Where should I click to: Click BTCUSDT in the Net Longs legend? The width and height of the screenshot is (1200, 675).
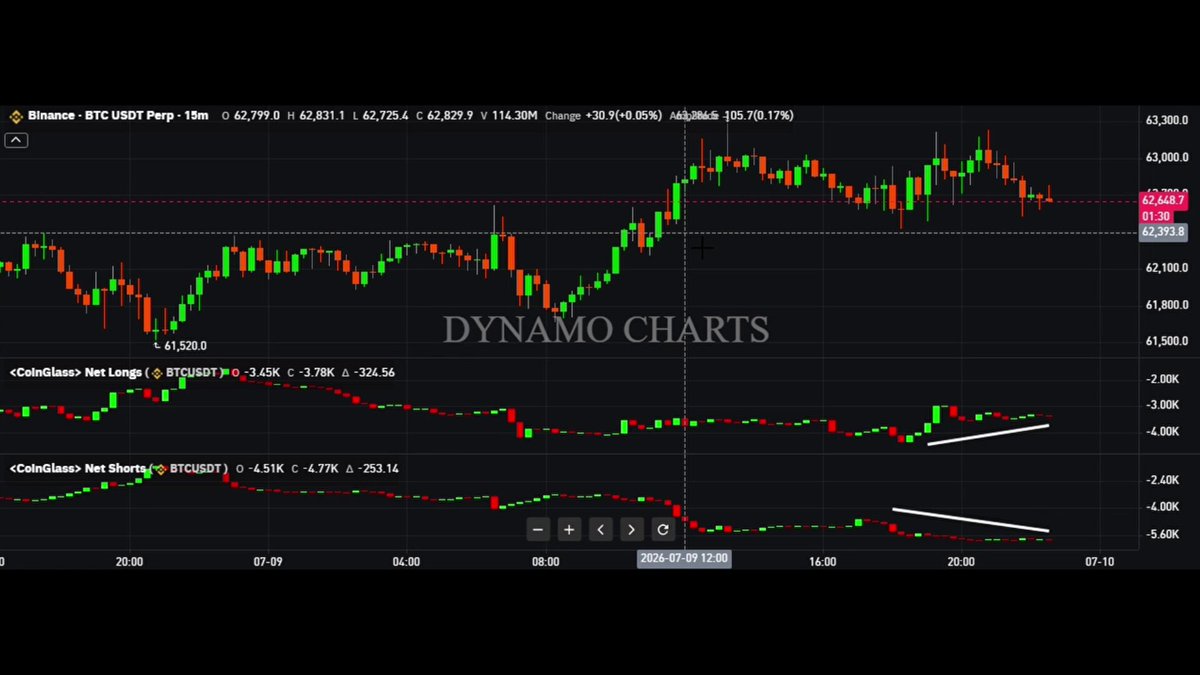click(190, 373)
